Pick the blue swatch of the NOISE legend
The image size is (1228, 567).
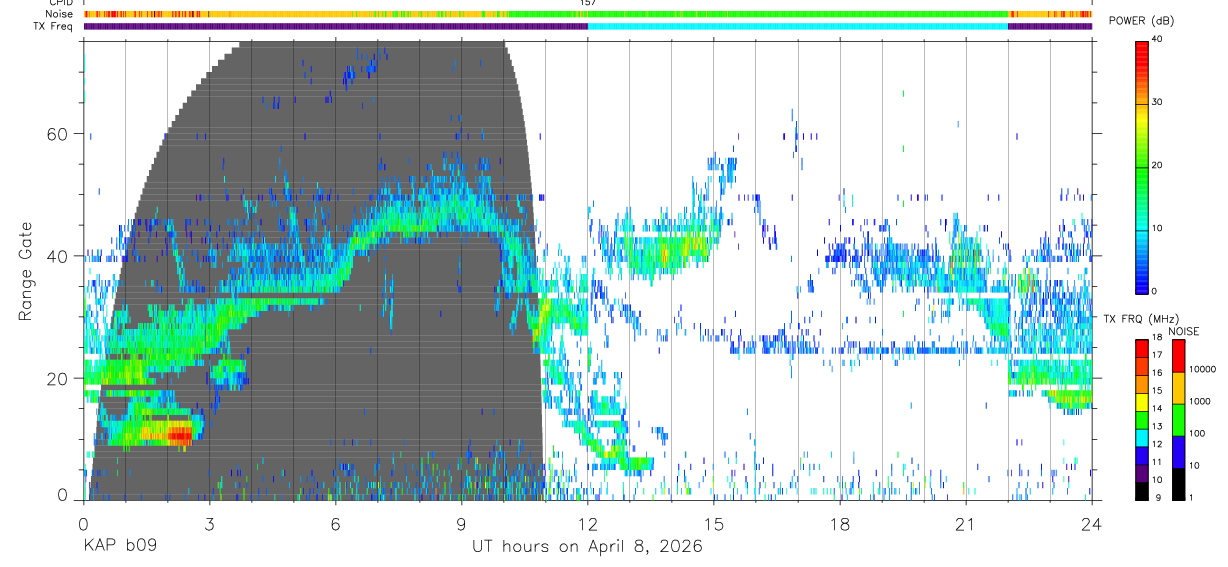tap(1177, 452)
